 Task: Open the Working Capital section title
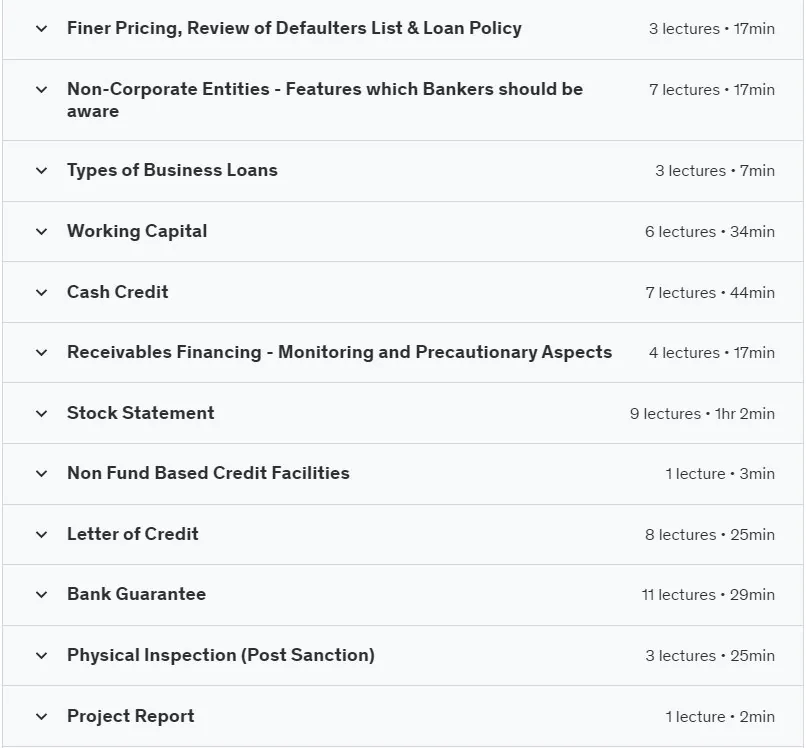click(137, 231)
